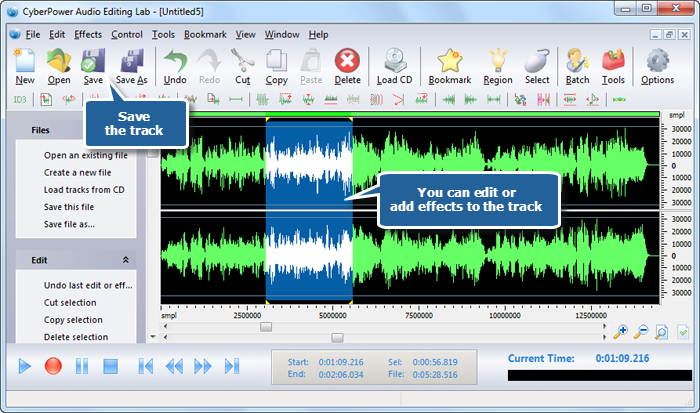Screen dimensions: 700x413
Task: Jump to the end of the track
Action: point(232,367)
